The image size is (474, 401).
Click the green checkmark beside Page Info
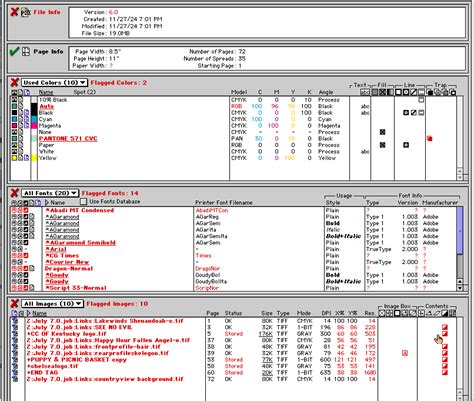(x=14, y=51)
